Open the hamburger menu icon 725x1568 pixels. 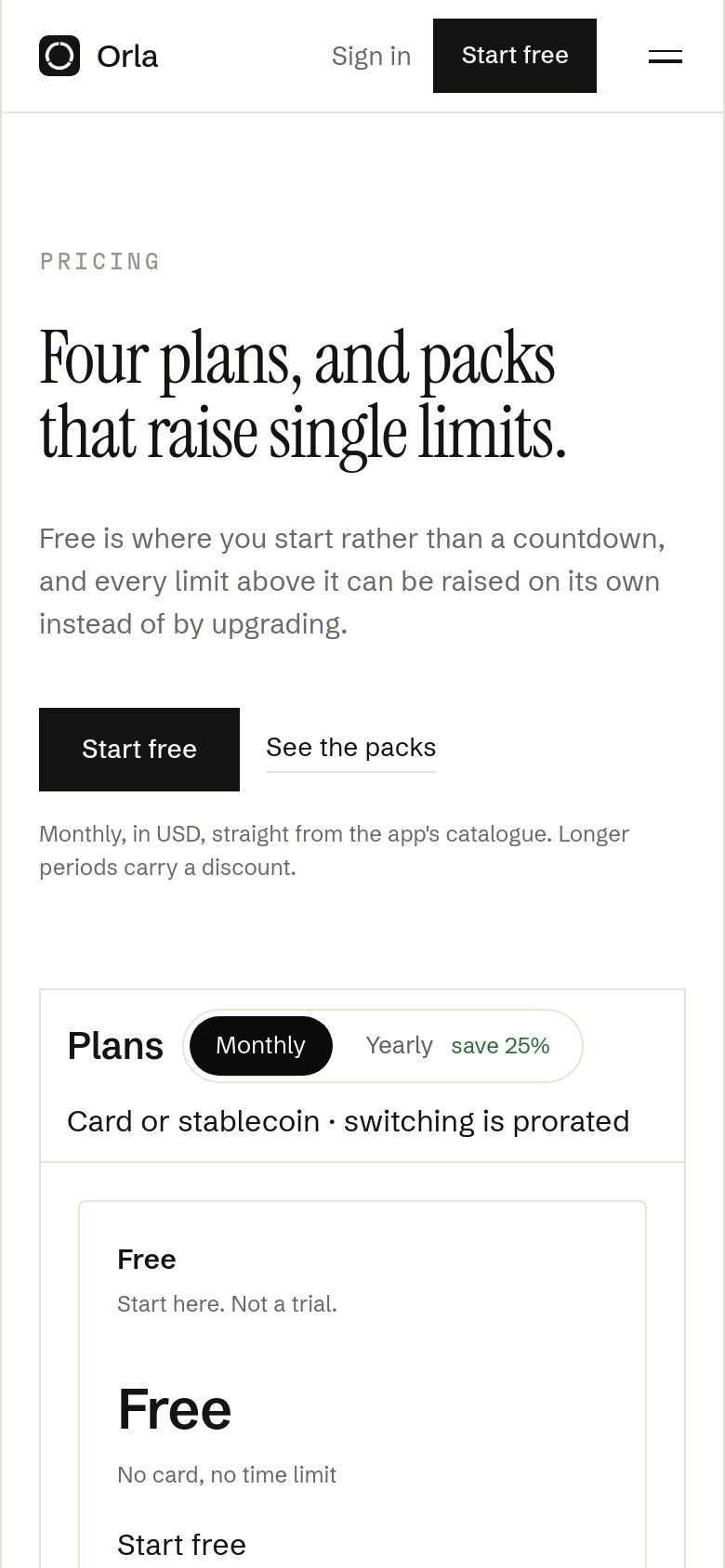tap(666, 56)
